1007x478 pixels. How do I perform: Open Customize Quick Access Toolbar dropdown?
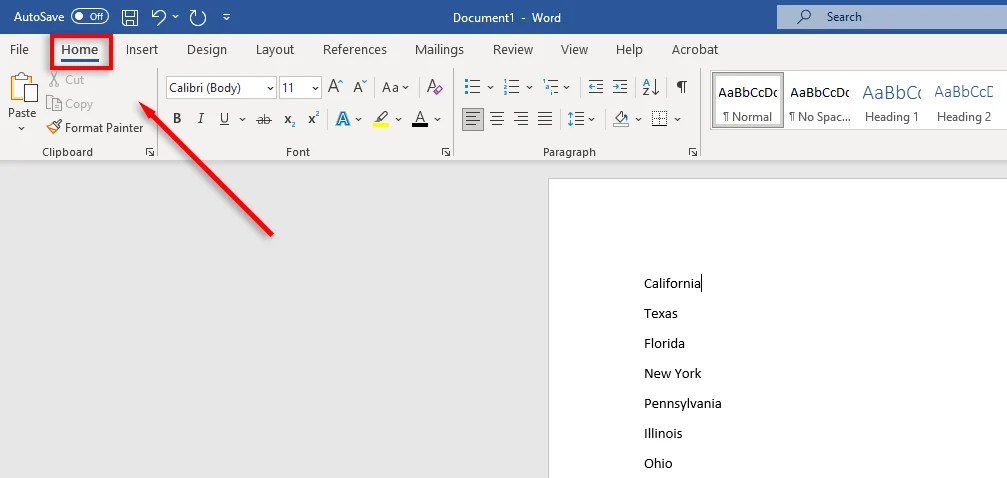coord(227,17)
